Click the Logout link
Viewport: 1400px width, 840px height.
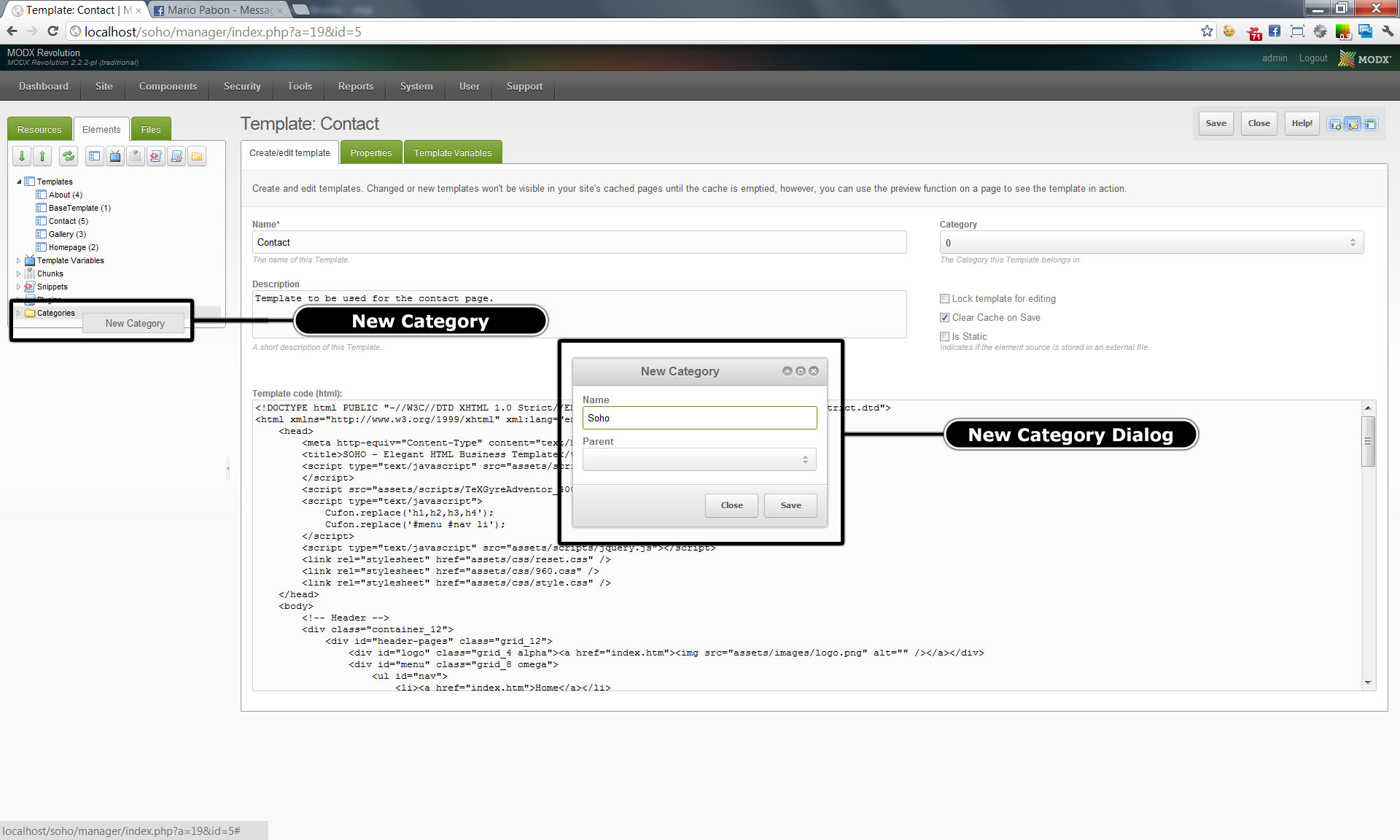tap(1312, 58)
